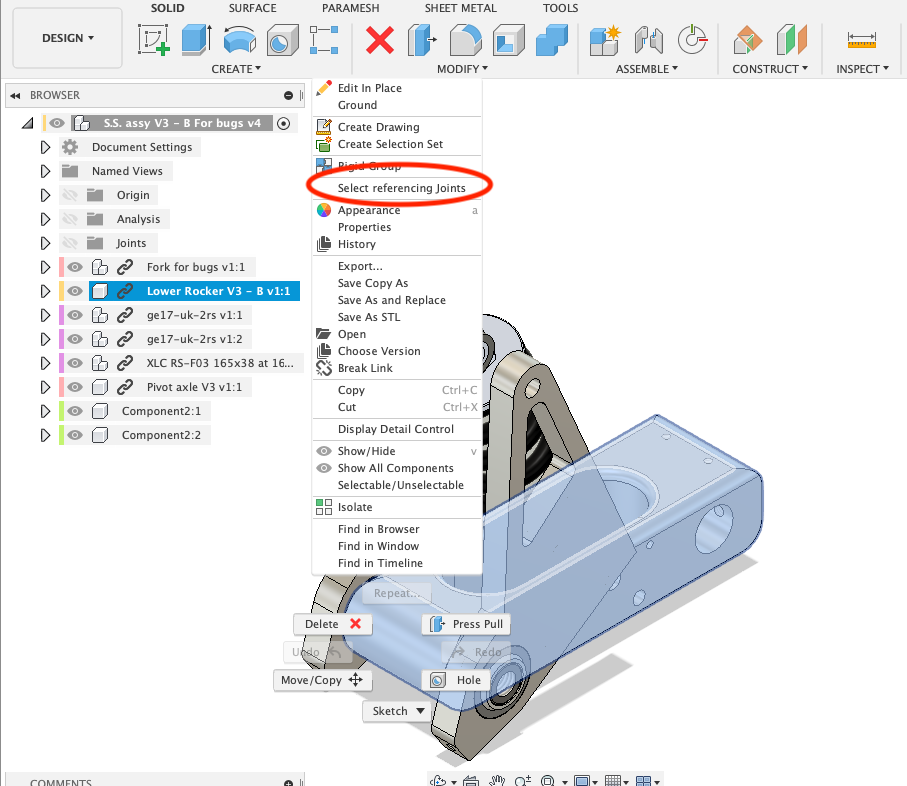Click the Move/Copy button in marking menu
This screenshot has width=907, height=786.
point(322,680)
